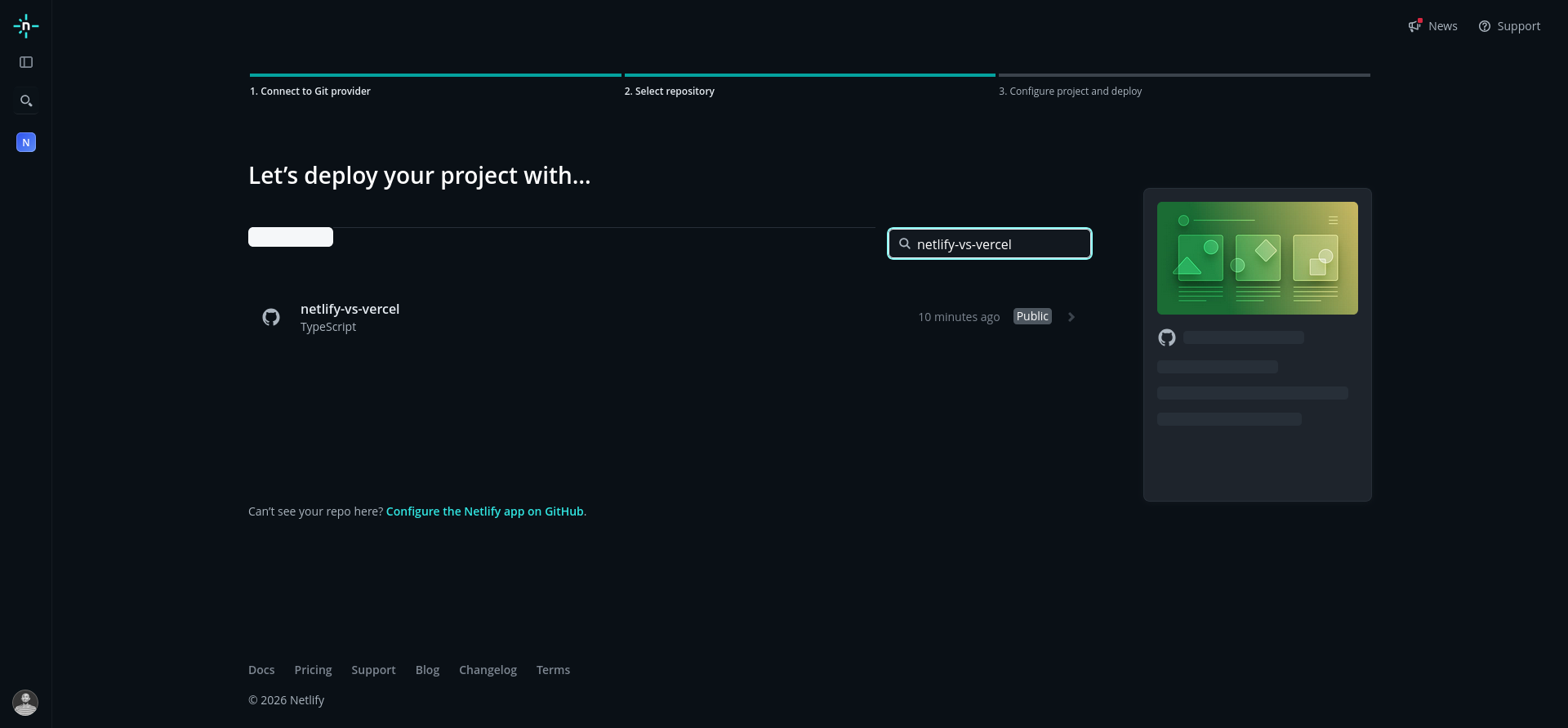Open the sidebar search icon
Image resolution: width=1568 pixels, height=728 pixels.
[x=26, y=101]
